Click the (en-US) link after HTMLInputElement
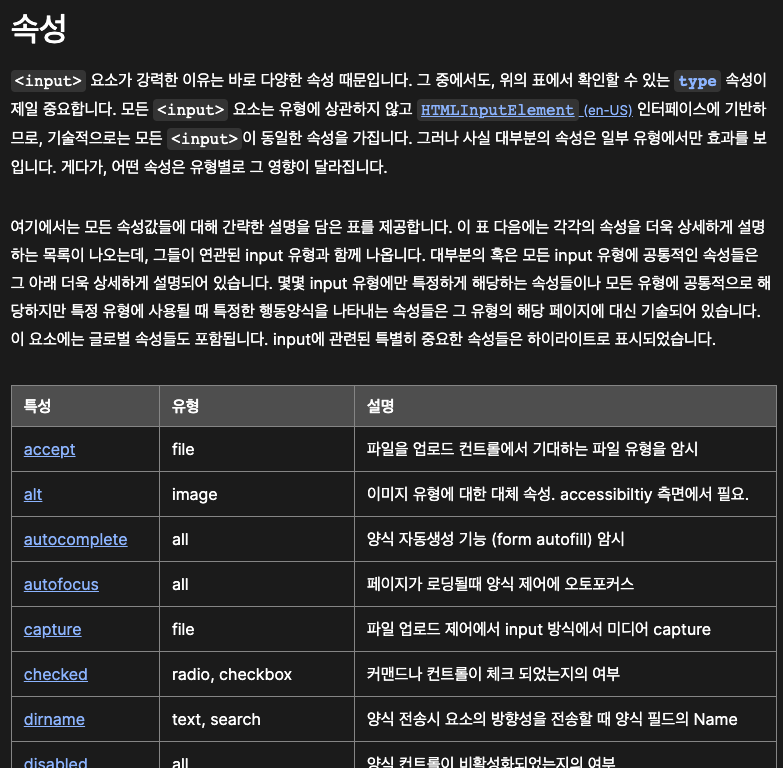Screen dimensions: 783x768 [608, 110]
